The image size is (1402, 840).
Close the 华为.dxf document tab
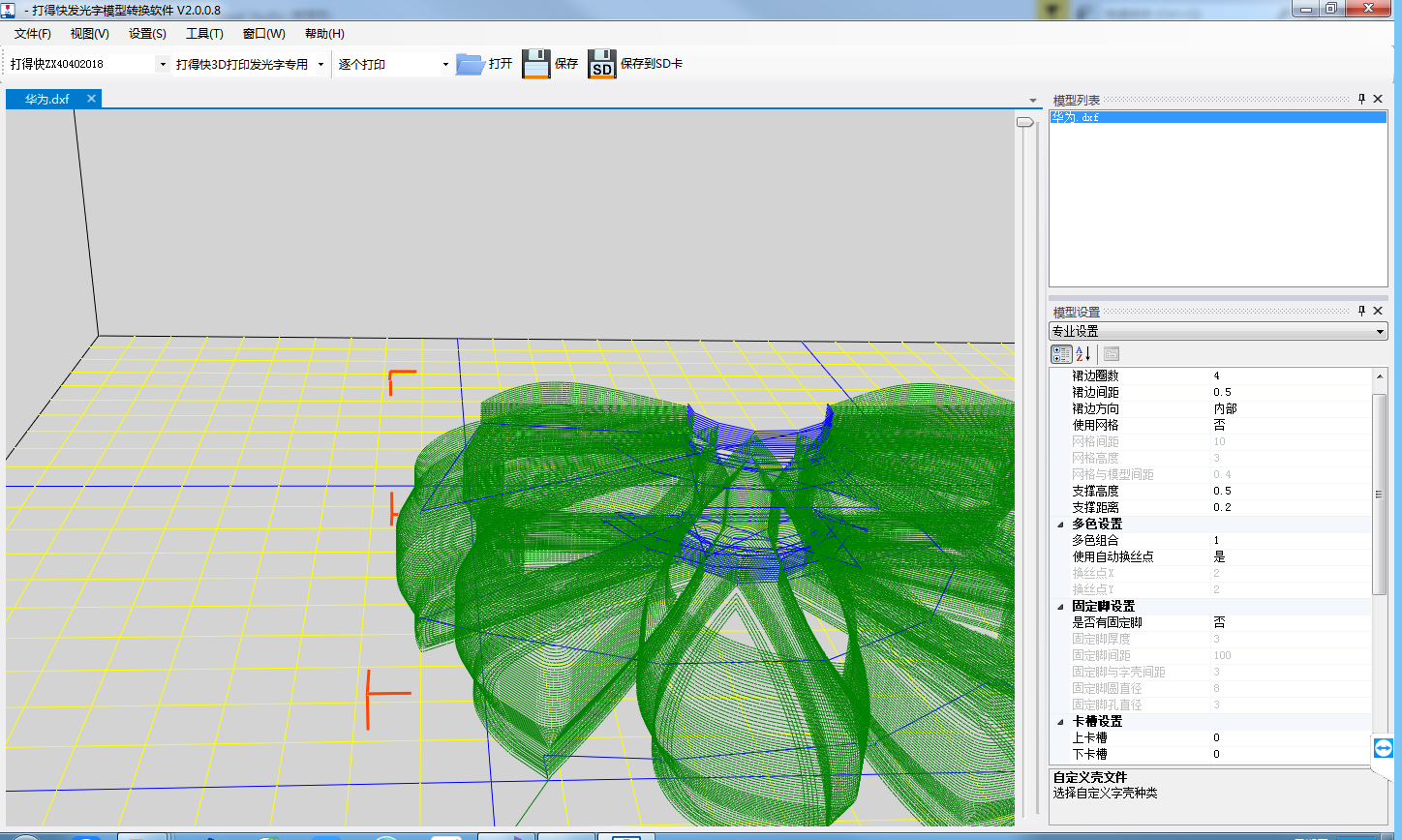91,99
